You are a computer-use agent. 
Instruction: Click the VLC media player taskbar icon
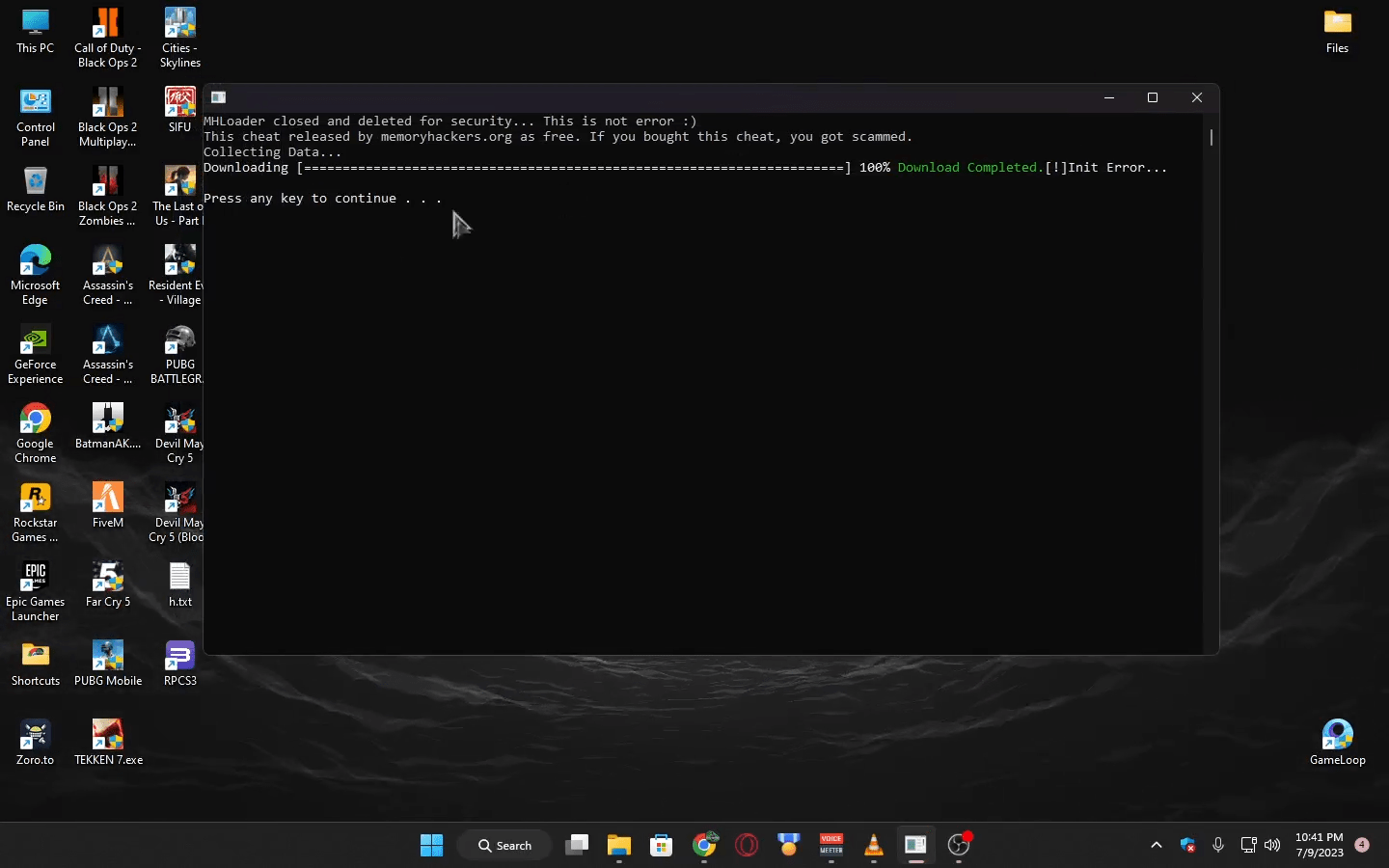click(x=874, y=846)
